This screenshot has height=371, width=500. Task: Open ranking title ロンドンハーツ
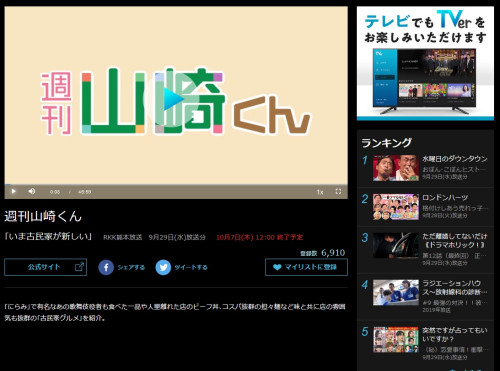pyautogui.click(x=445, y=198)
